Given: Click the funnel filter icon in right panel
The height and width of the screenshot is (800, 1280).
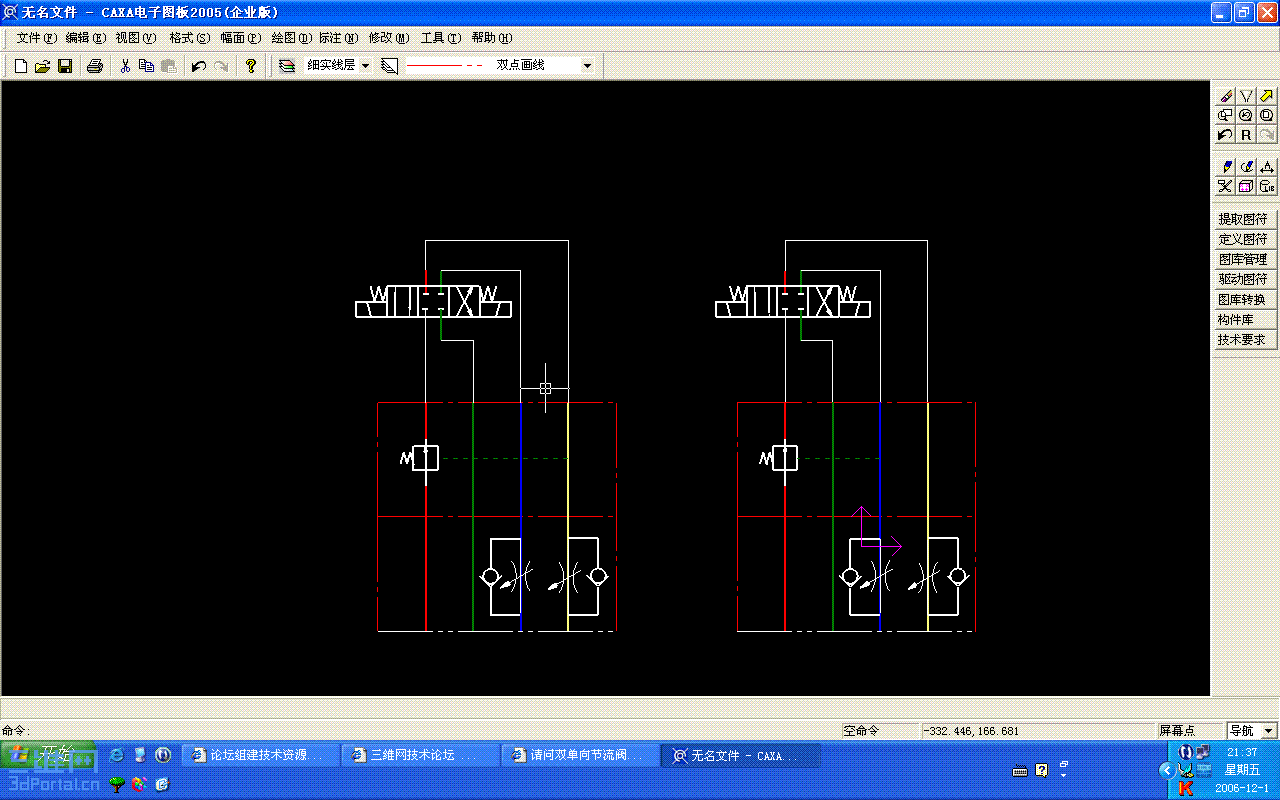Looking at the screenshot, I should coord(1246,96).
